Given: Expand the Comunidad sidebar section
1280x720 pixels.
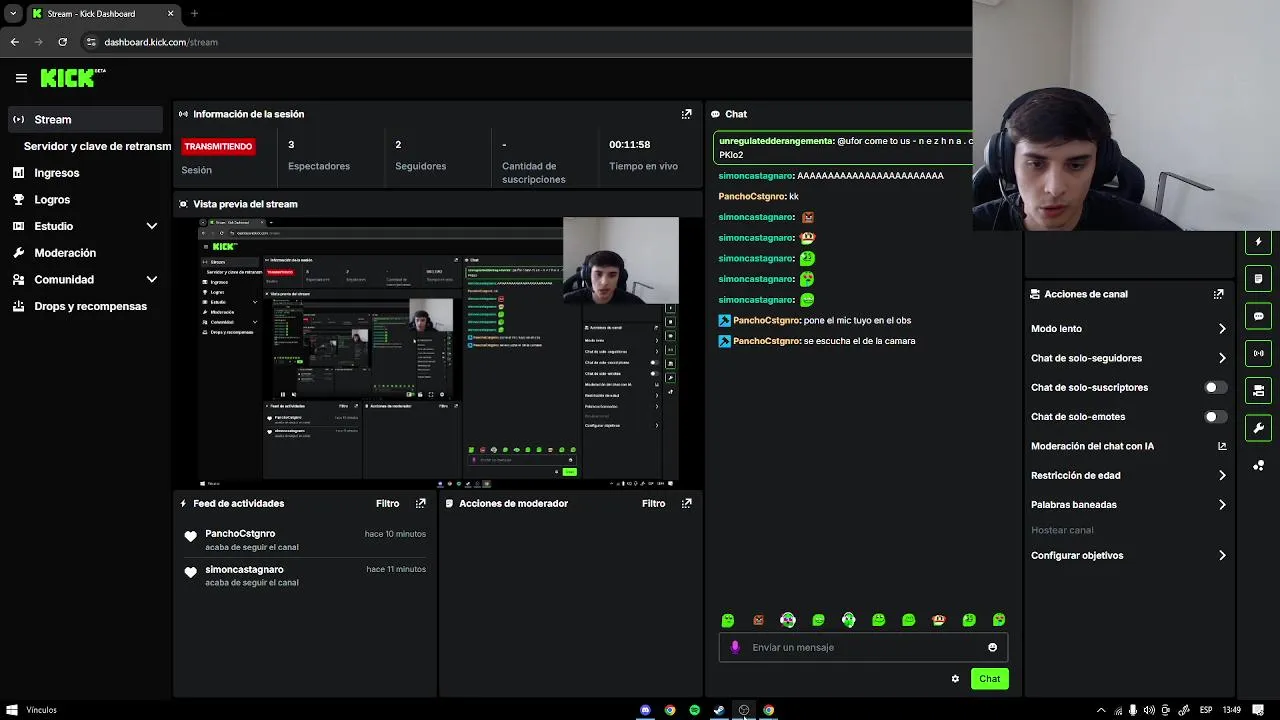Looking at the screenshot, I should coord(152,280).
